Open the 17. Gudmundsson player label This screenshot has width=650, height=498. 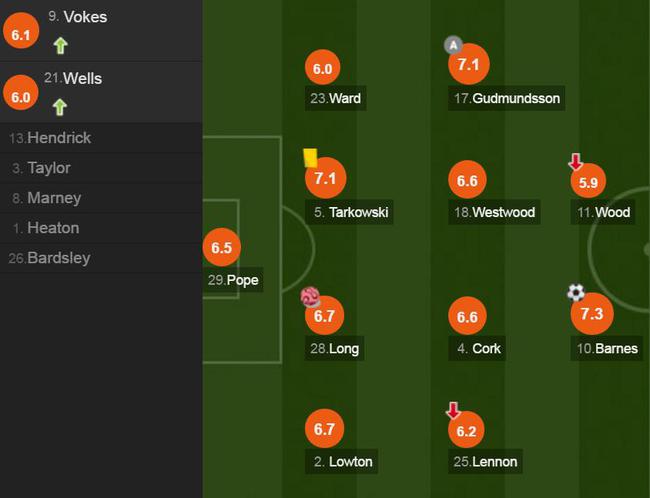pos(507,98)
